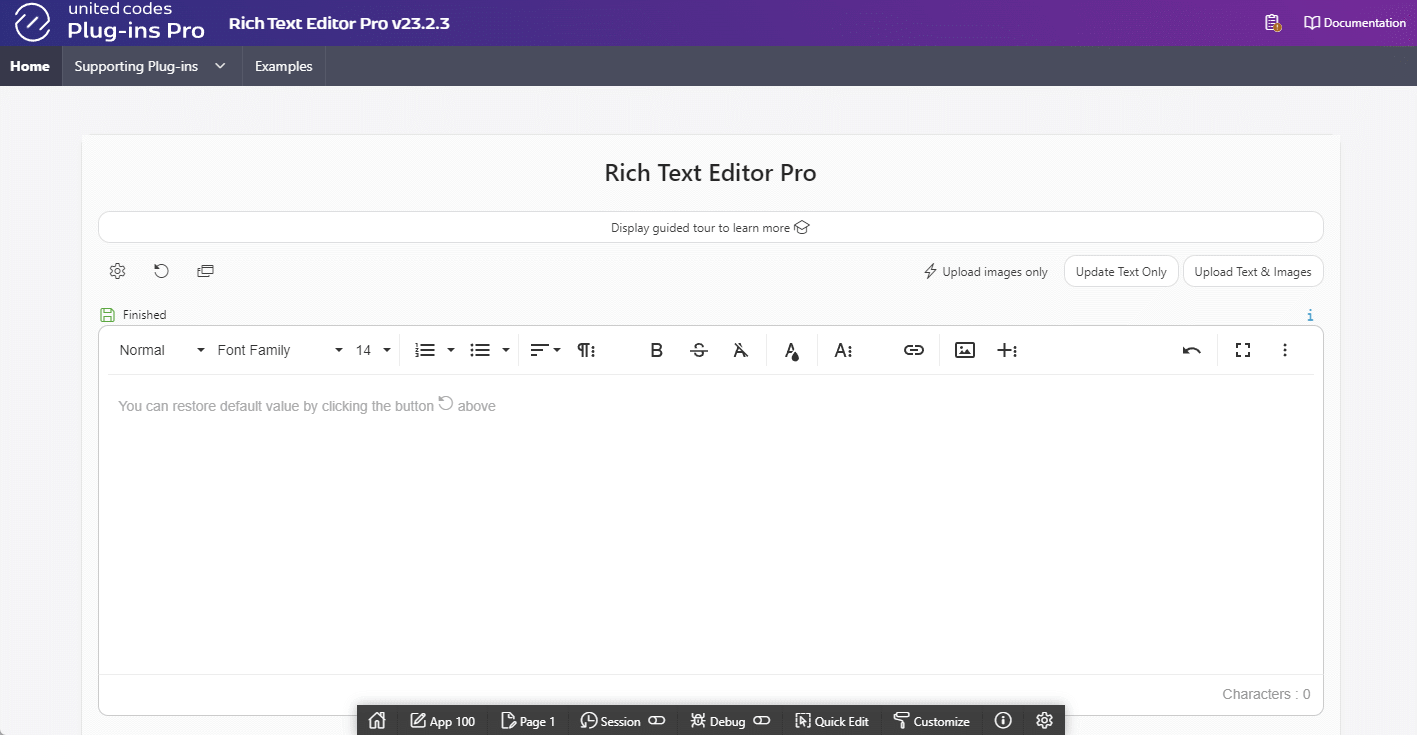Expand bulleted list style options arrow
Viewport: 1417px width, 735px height.
(506, 350)
